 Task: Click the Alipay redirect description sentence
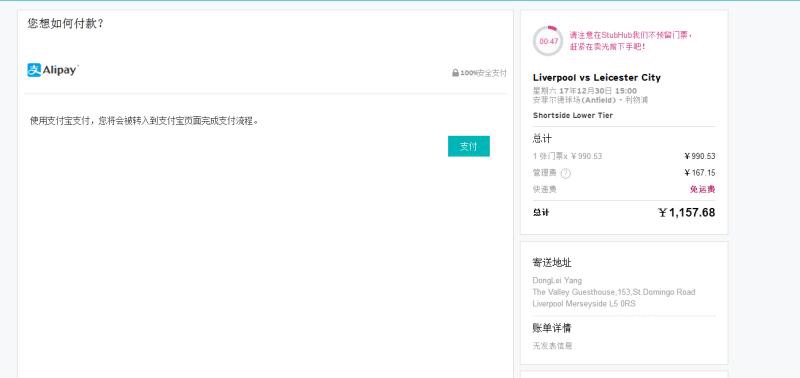pyautogui.click(x=145, y=121)
